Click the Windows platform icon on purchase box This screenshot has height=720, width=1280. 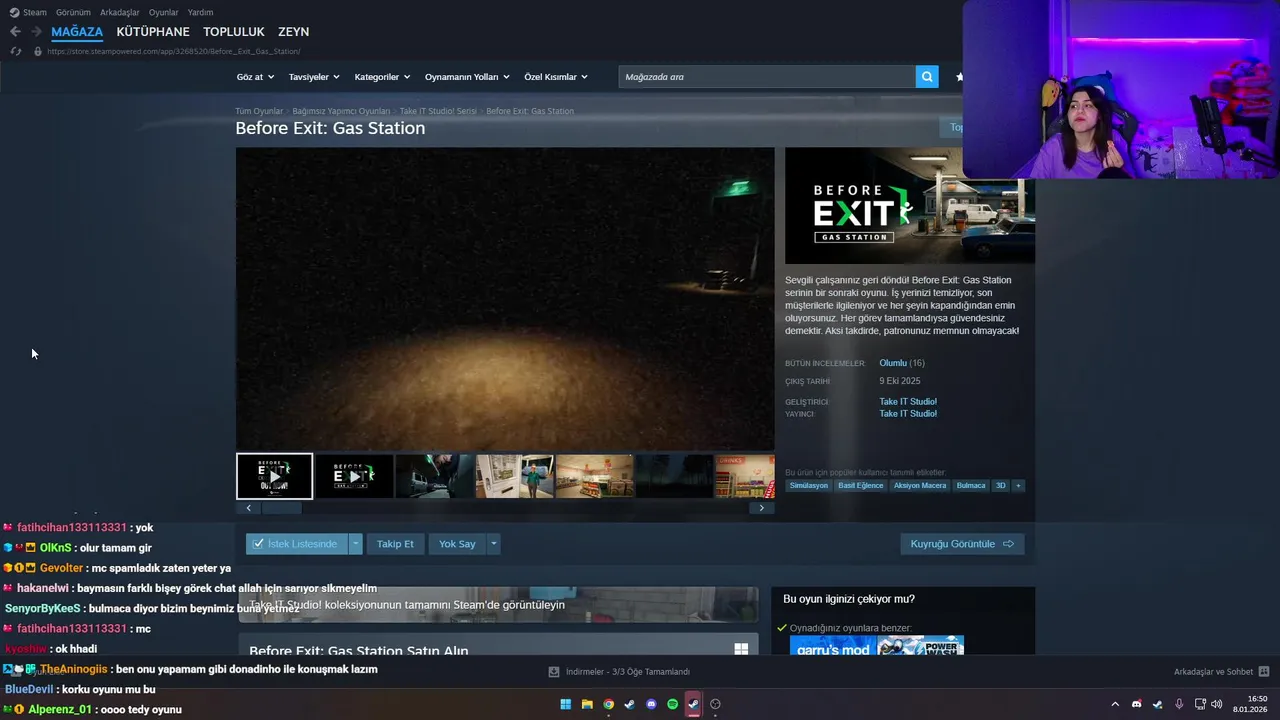pos(741,649)
